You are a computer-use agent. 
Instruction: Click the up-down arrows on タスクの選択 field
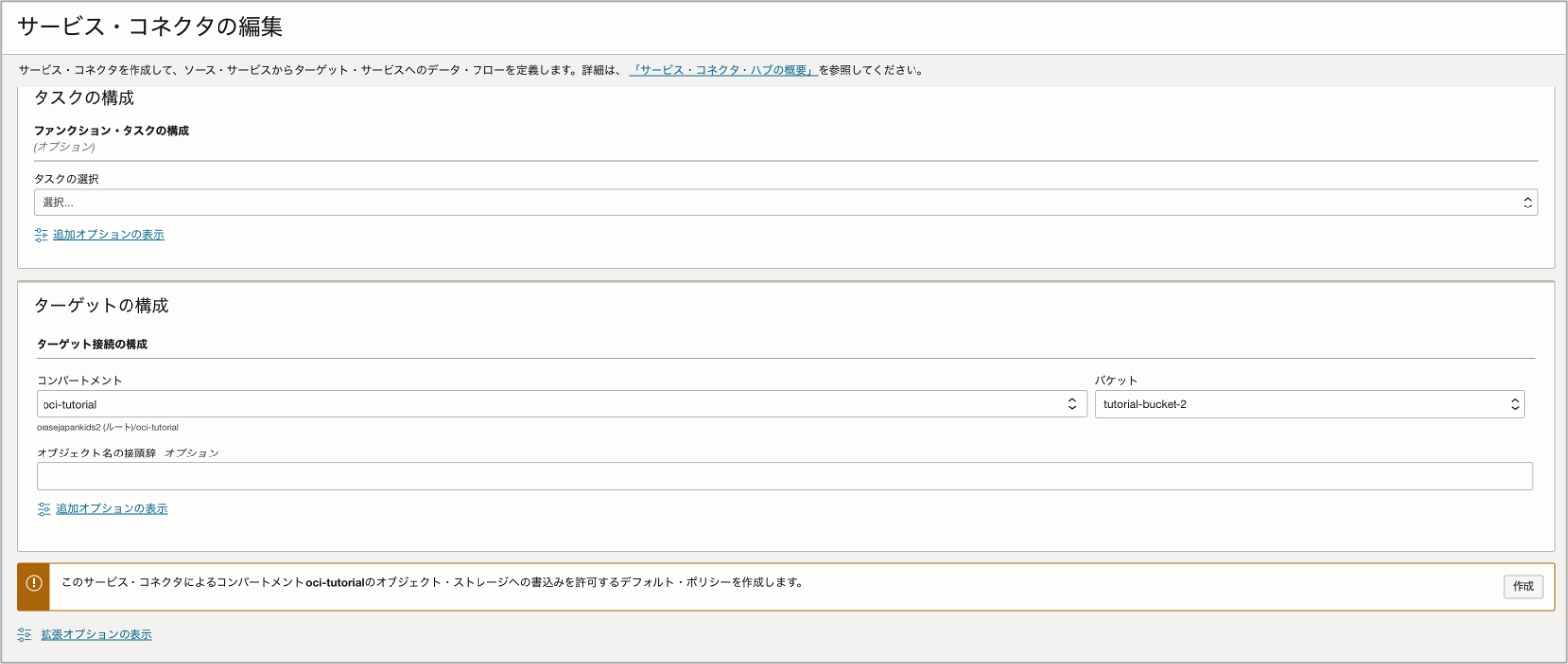click(1527, 203)
